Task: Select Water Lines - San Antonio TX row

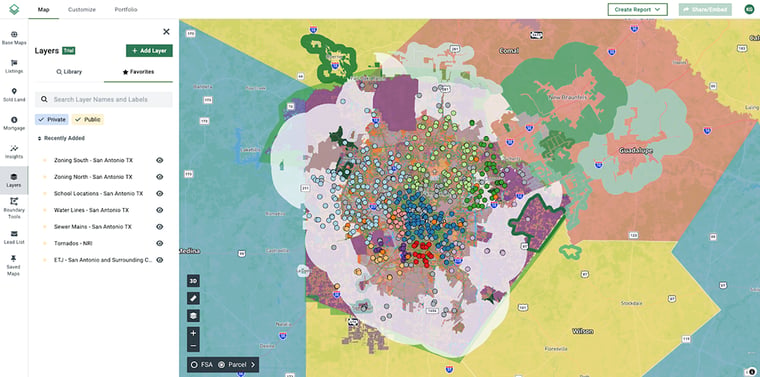Action: (x=92, y=210)
